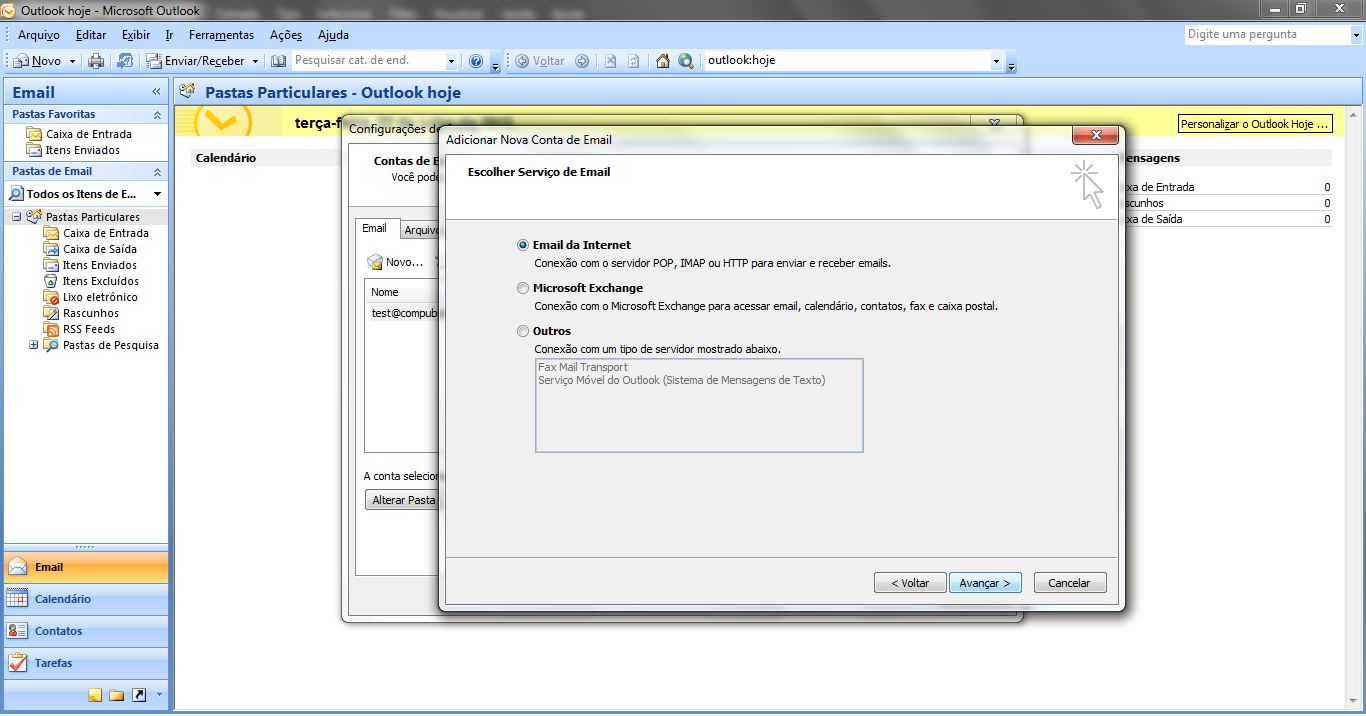The image size is (1366, 716).
Task: Open outlook:hoje address bar dropdown
Action: click(996, 61)
